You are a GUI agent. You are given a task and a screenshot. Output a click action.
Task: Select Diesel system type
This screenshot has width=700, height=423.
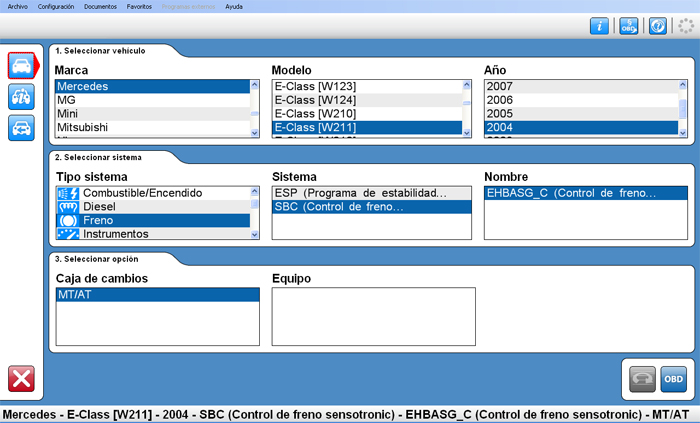pos(153,207)
